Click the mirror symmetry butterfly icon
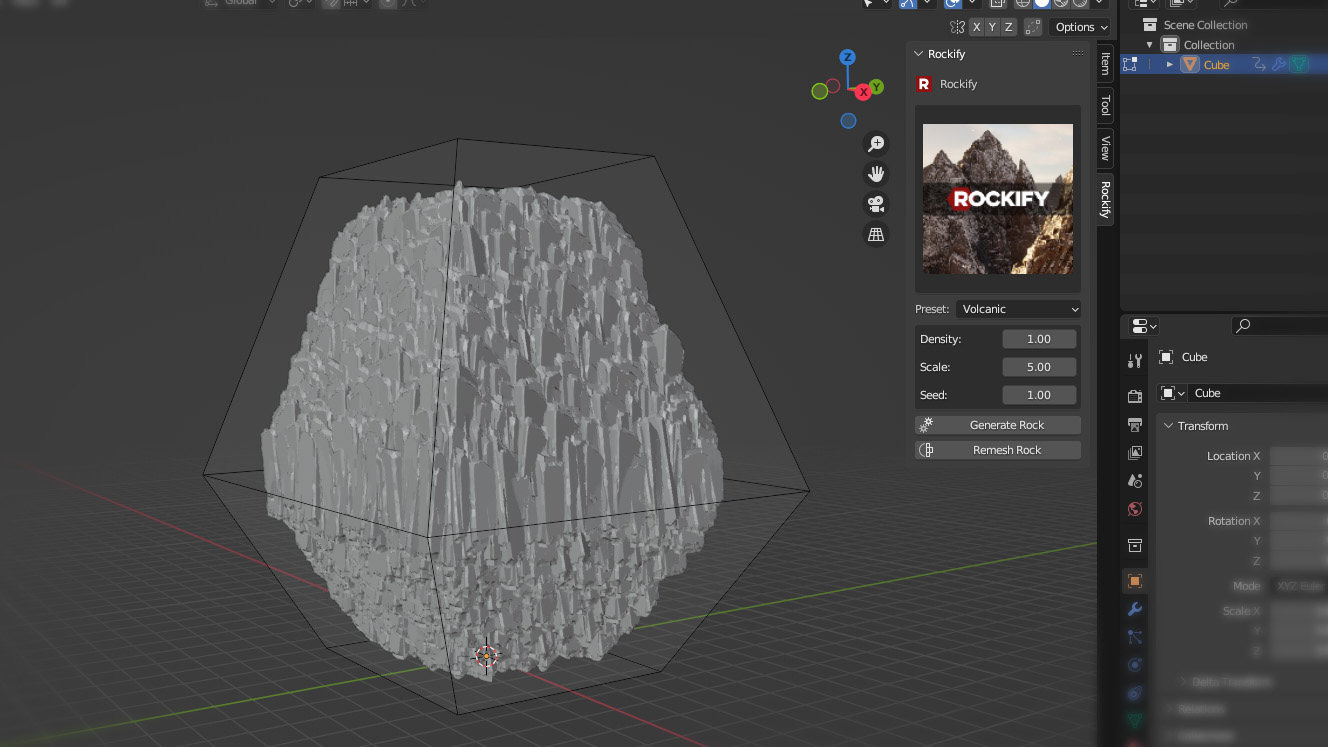Viewport: 1328px width, 747px height. pos(957,27)
